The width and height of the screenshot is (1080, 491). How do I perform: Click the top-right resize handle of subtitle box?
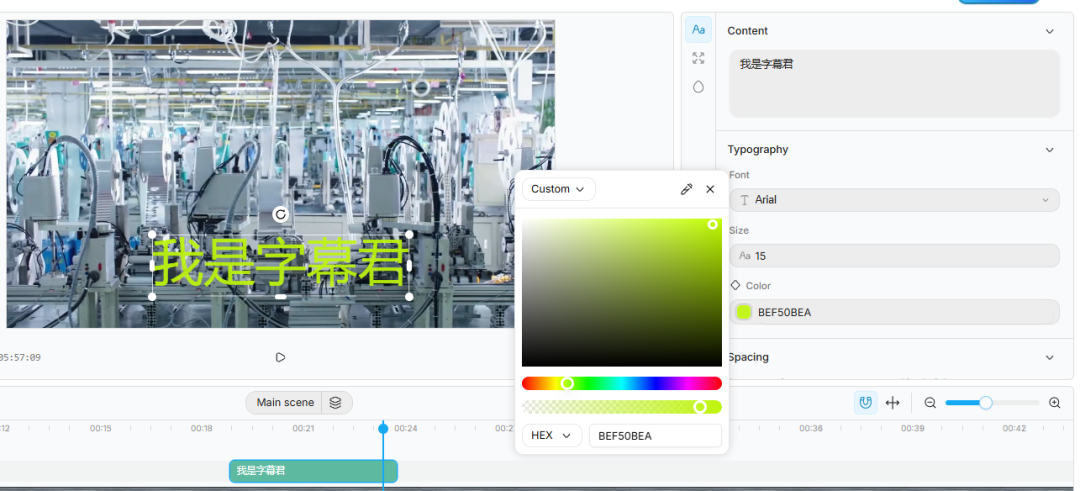pyautogui.click(x=409, y=235)
